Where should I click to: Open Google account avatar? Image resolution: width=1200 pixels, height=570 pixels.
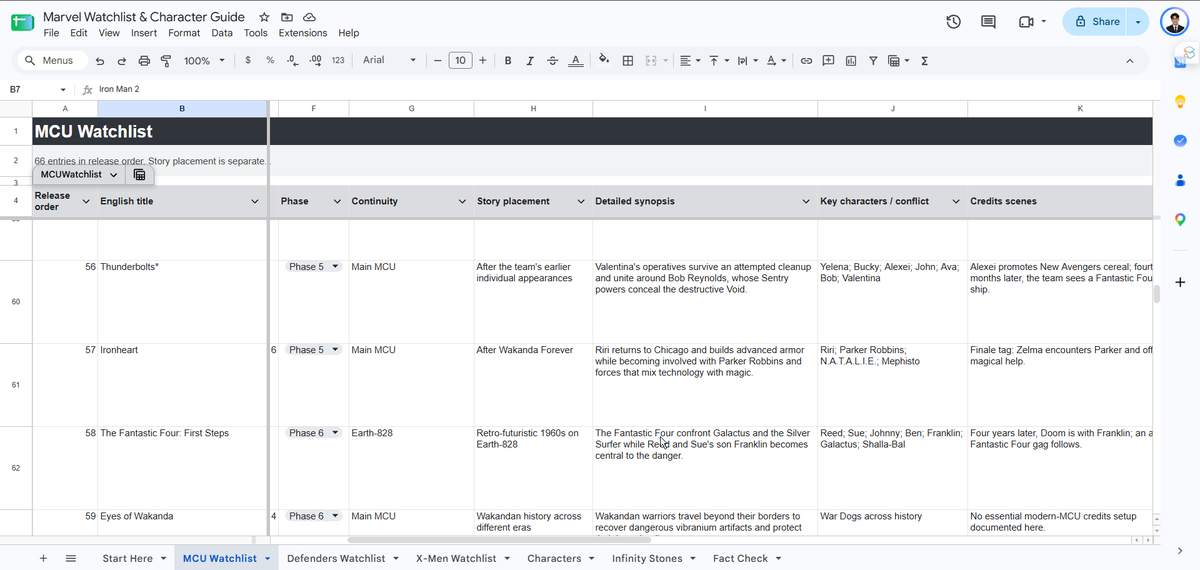(1176, 22)
